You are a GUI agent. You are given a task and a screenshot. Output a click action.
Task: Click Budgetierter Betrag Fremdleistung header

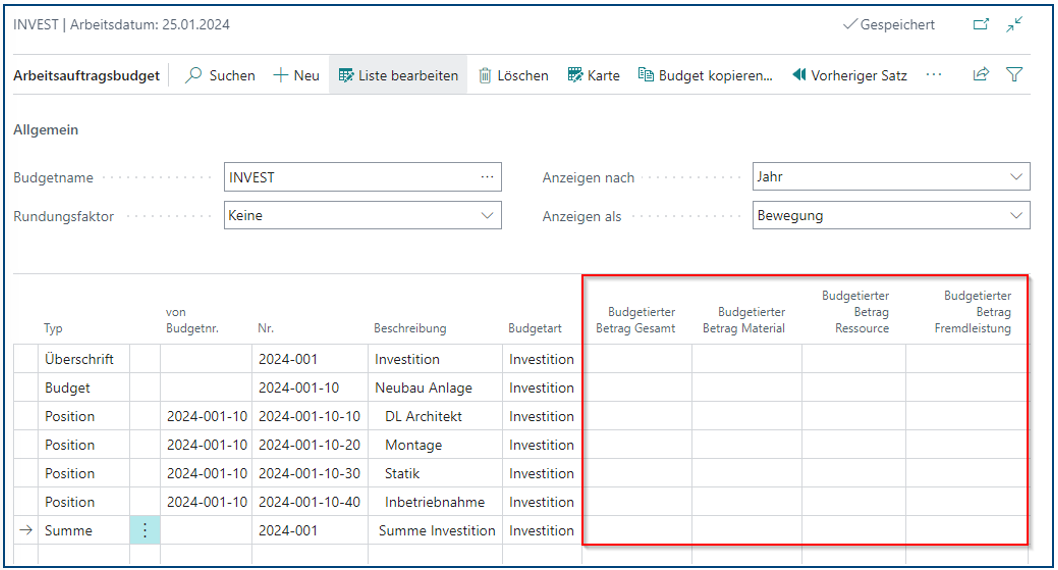tap(973, 312)
